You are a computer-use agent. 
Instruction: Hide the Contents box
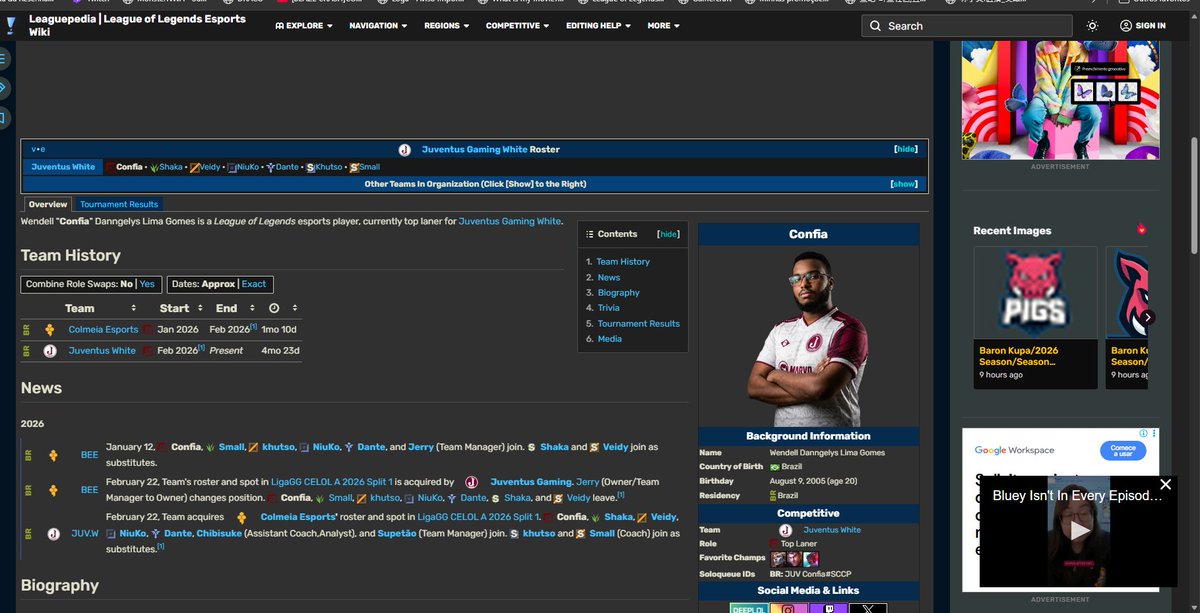668,234
